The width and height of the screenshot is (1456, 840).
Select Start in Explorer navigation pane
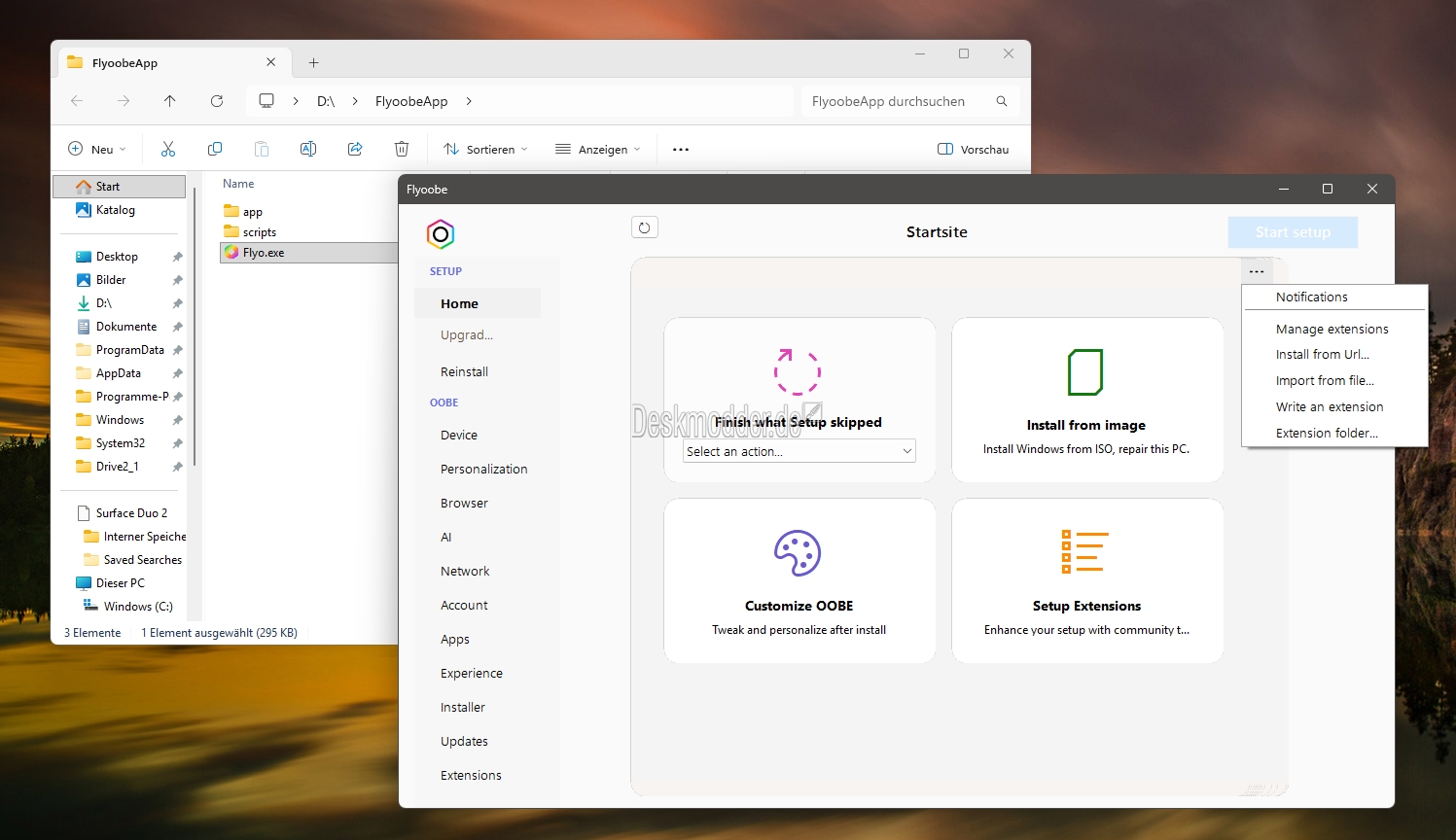120,187
